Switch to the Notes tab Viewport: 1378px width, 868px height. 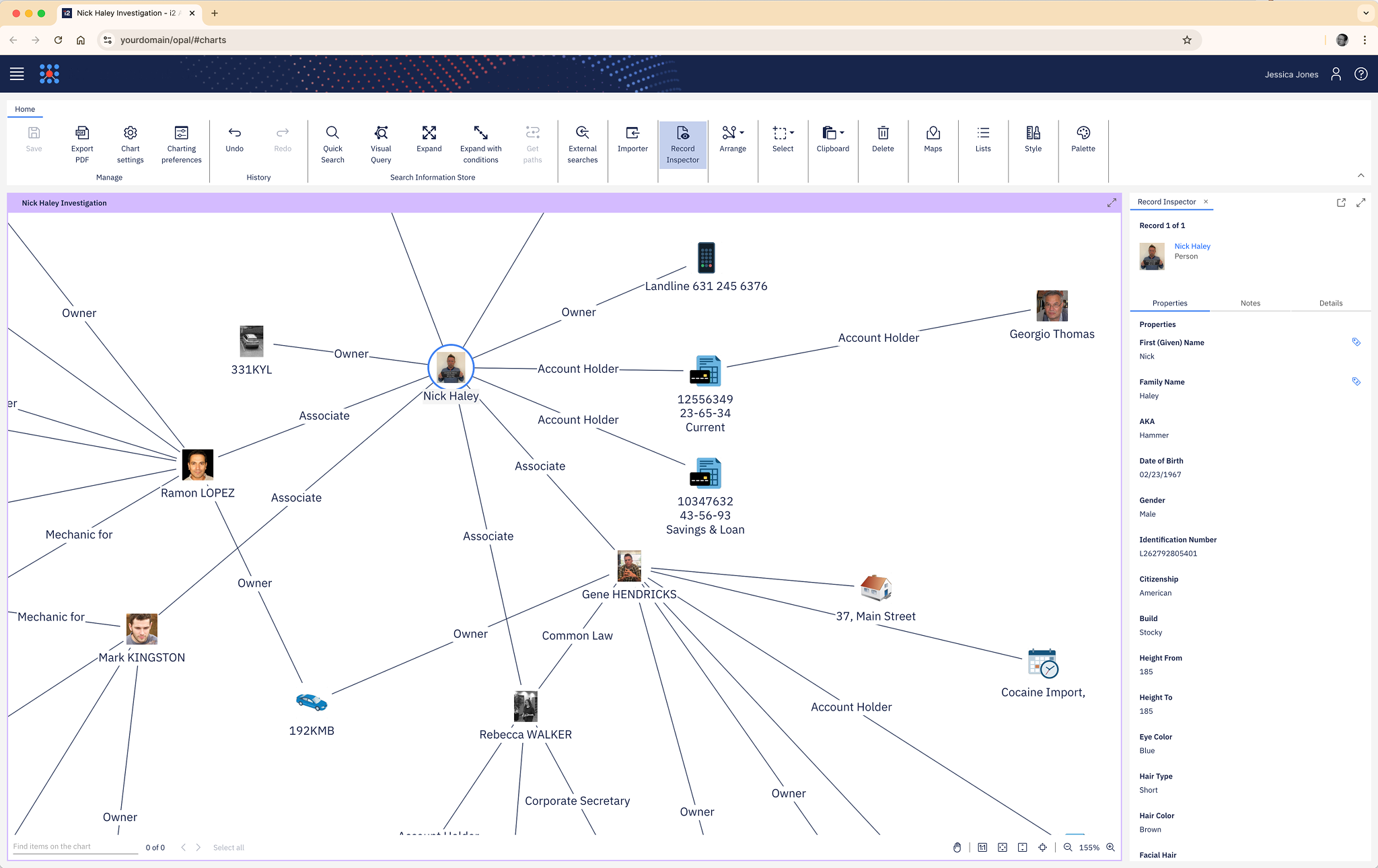point(1250,303)
